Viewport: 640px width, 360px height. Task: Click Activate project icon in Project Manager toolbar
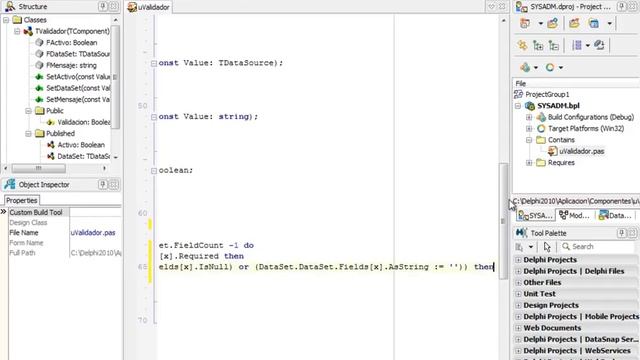[525, 24]
